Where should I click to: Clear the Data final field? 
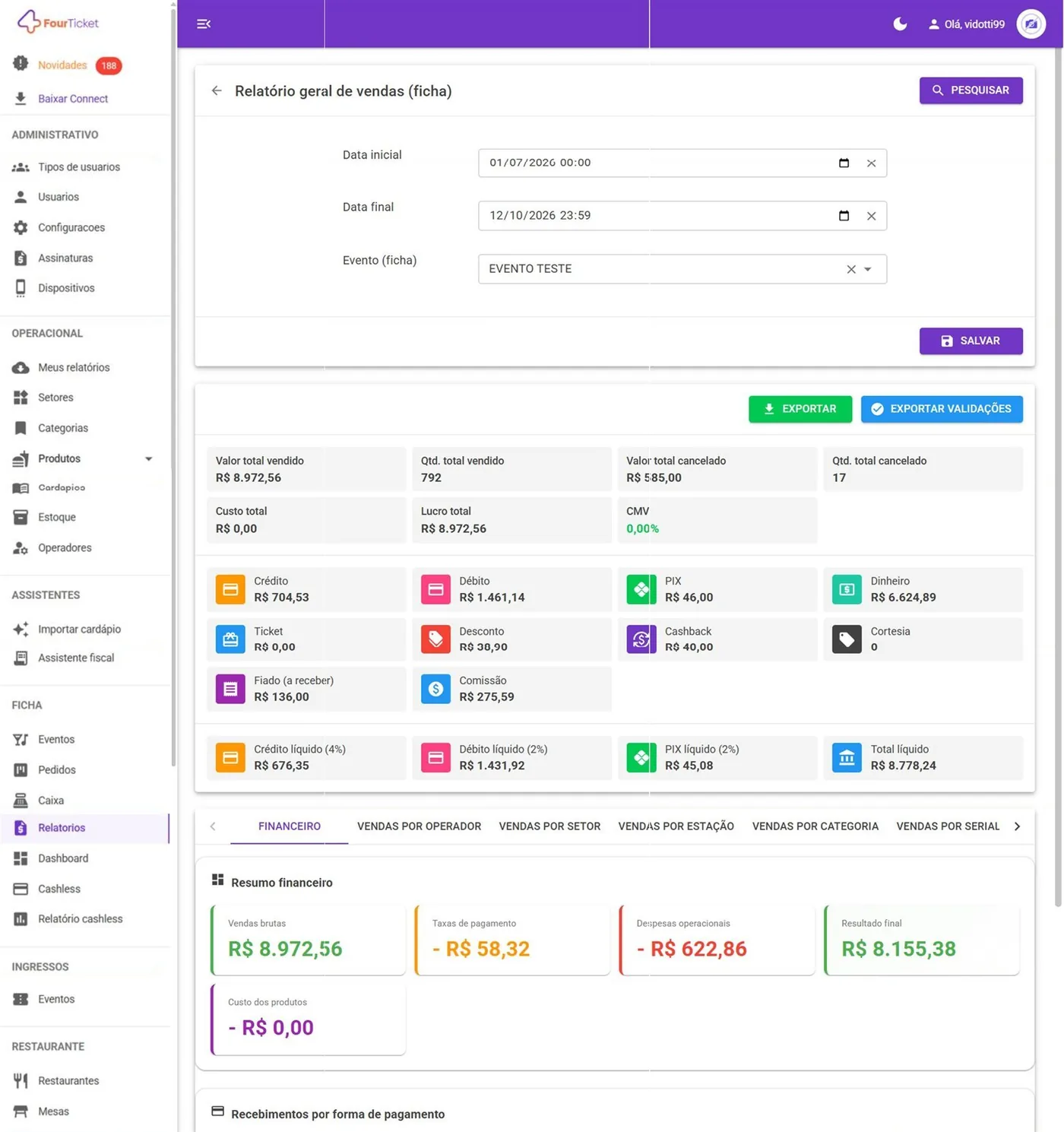pos(872,216)
